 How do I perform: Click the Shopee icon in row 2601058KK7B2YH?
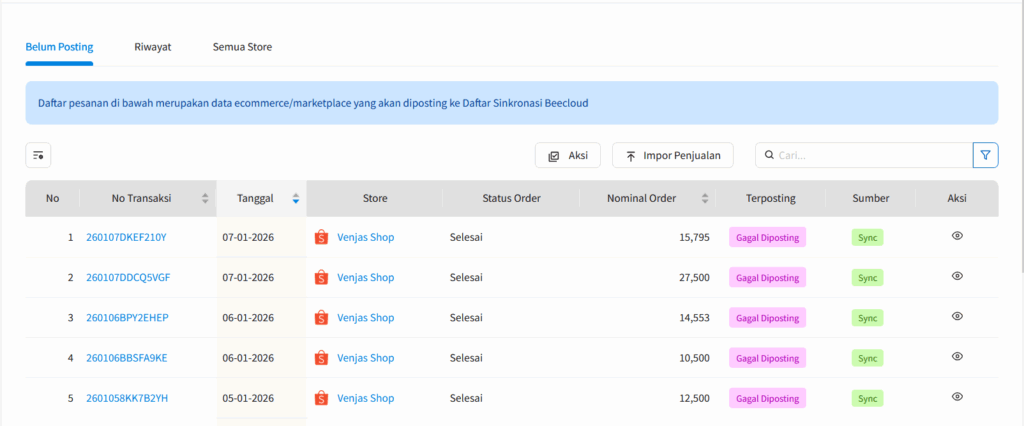point(321,398)
